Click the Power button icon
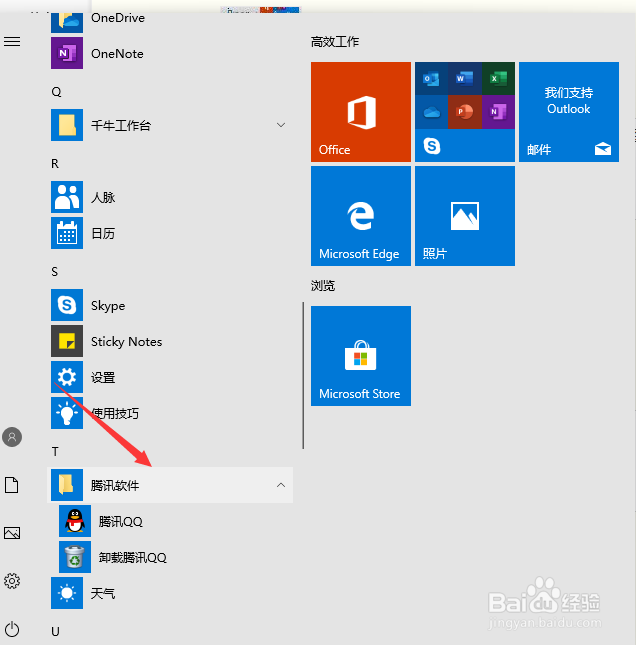This screenshot has height=645, width=636. 12,629
